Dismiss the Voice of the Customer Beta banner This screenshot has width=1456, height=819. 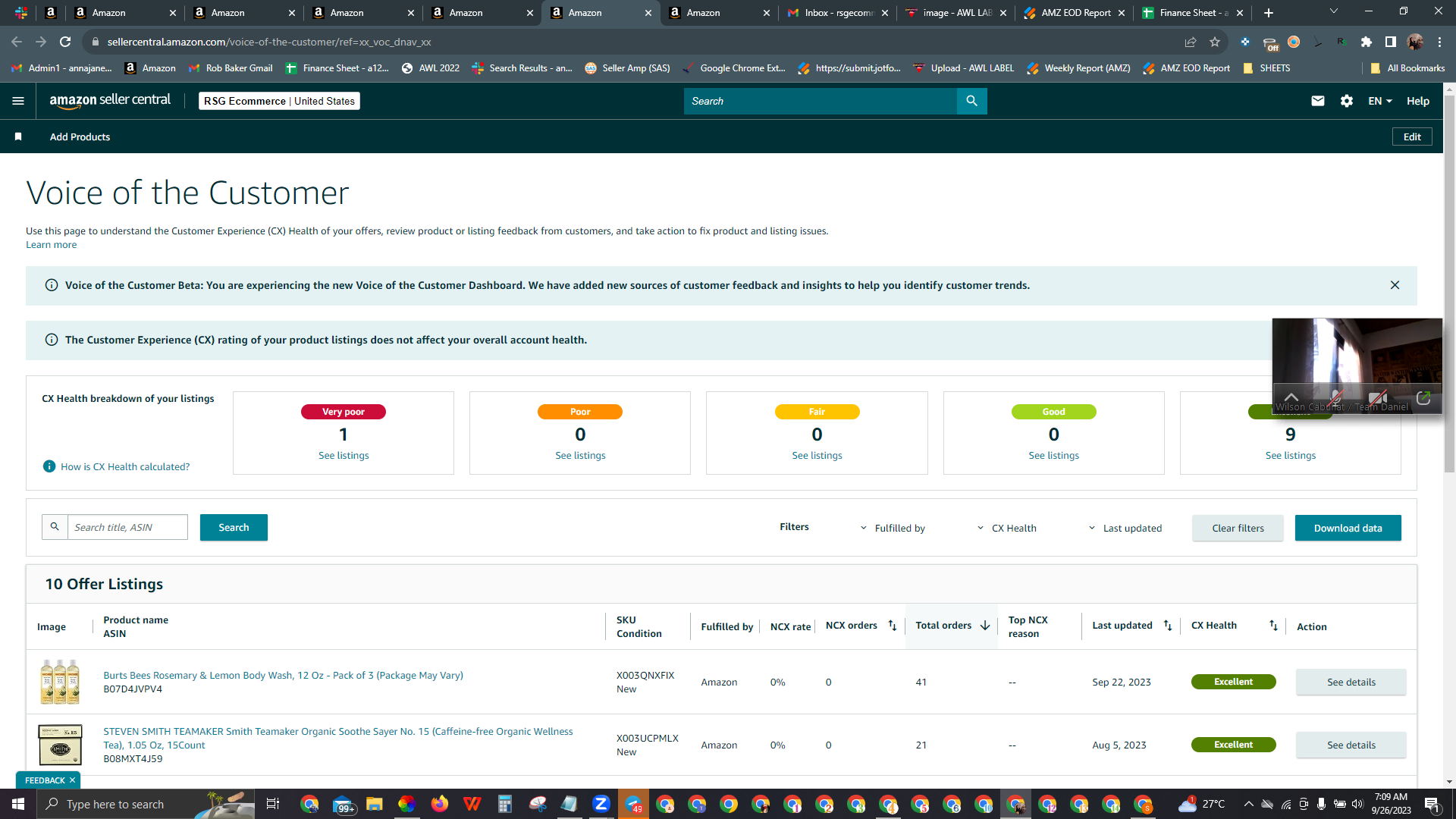tap(1395, 285)
